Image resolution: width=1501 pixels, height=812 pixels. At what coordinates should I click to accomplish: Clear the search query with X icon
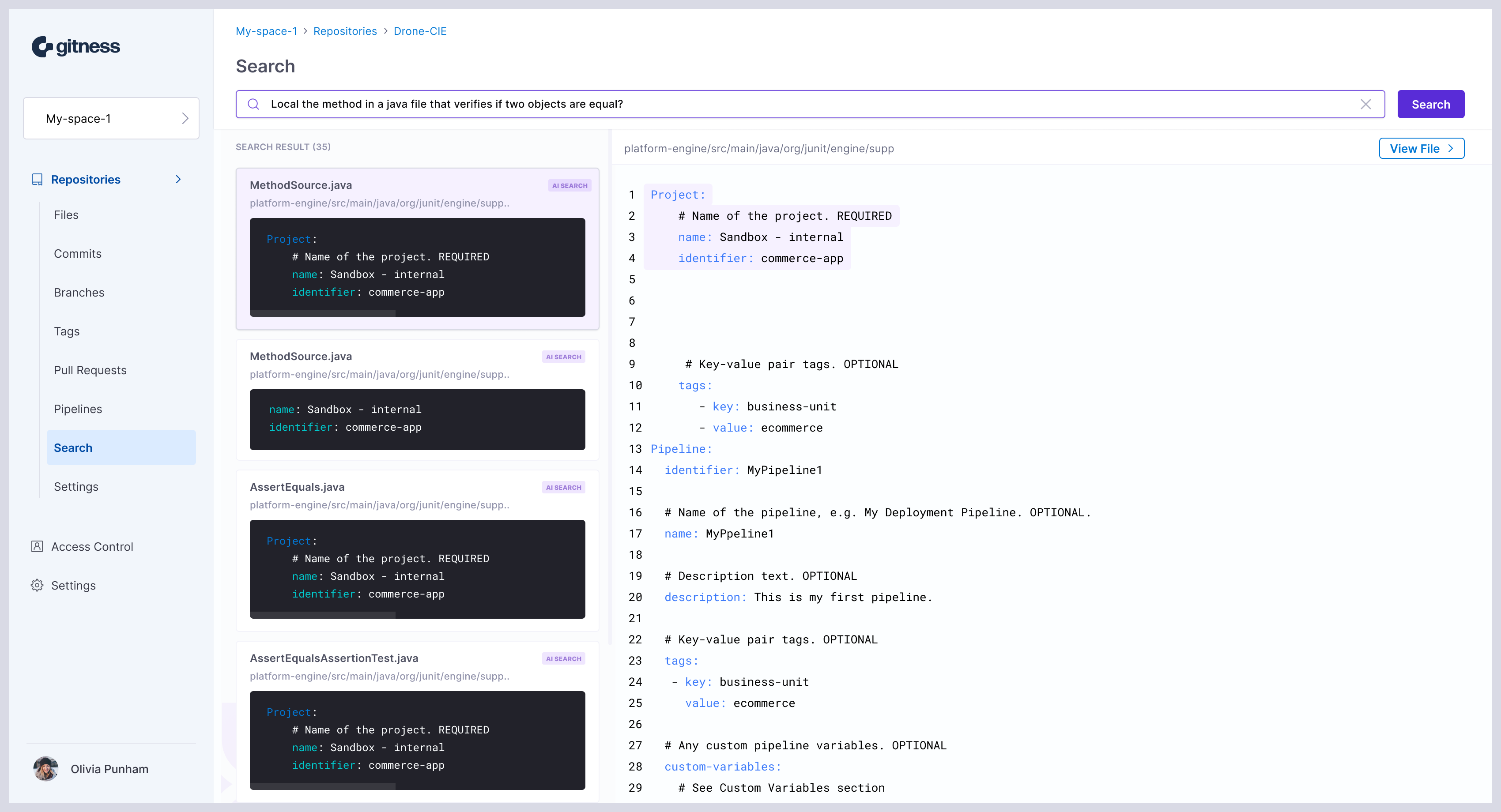[x=1365, y=104]
